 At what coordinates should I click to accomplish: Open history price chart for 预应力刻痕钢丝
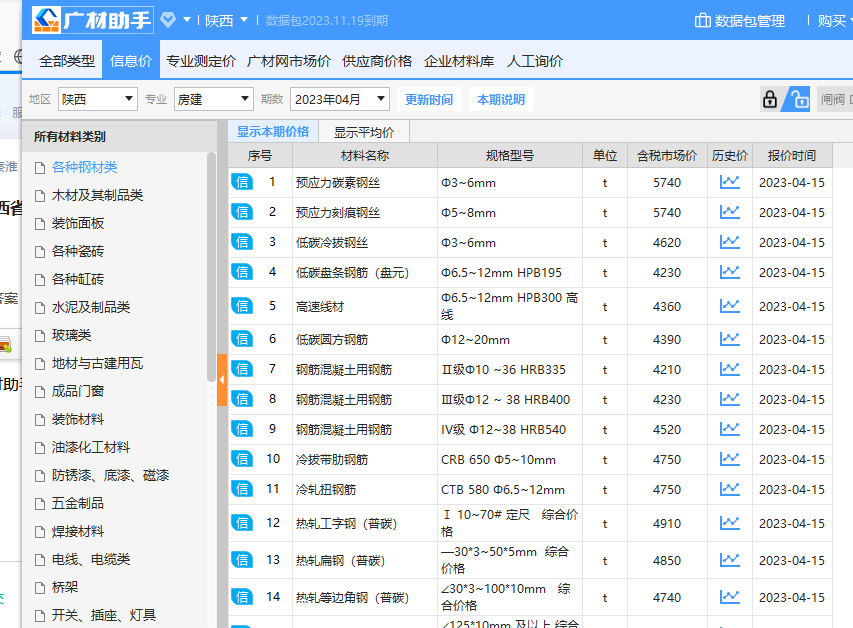(x=730, y=212)
